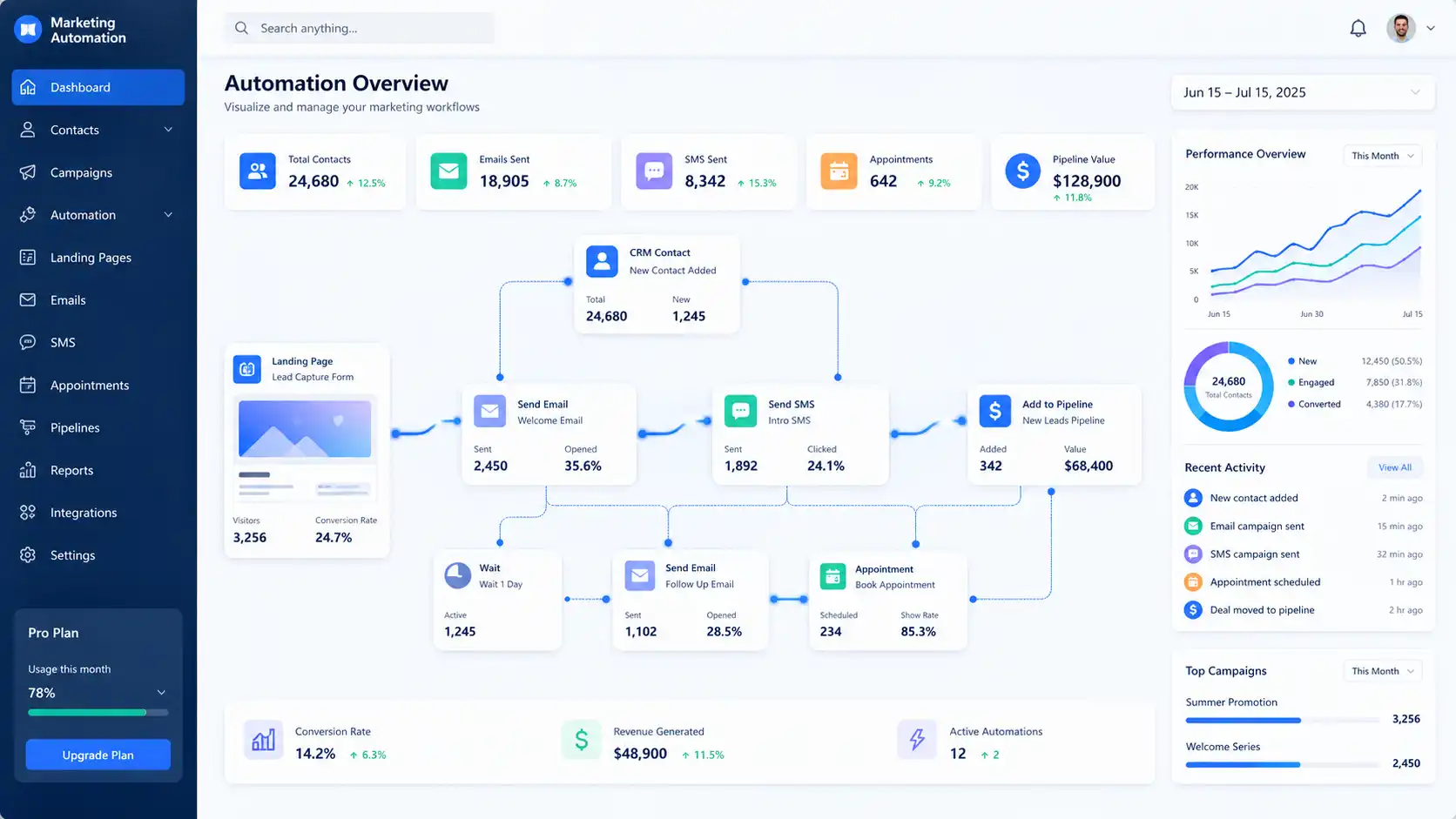Screen dimensions: 1456x819
Task: Open Performance Overview This Month dropdown
Action: [x=1383, y=156]
